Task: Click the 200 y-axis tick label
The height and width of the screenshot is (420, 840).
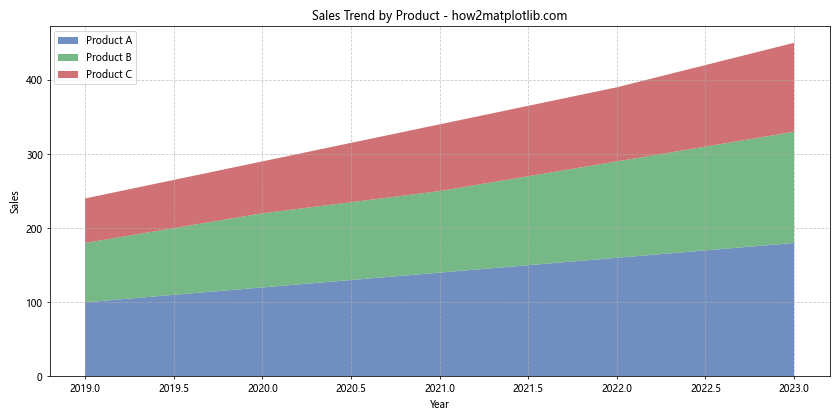Action: 34,229
